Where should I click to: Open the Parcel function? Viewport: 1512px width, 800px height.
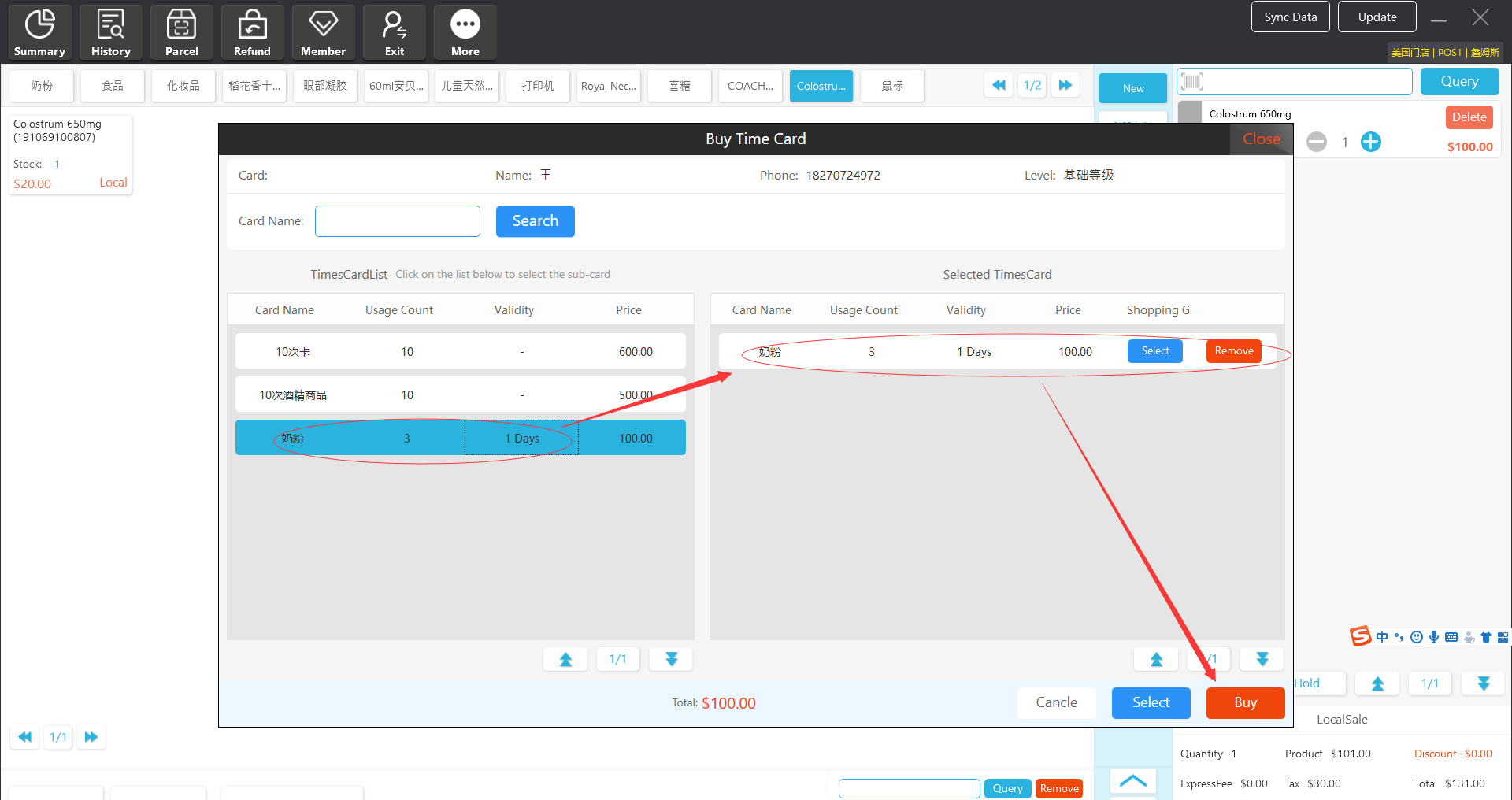181,32
